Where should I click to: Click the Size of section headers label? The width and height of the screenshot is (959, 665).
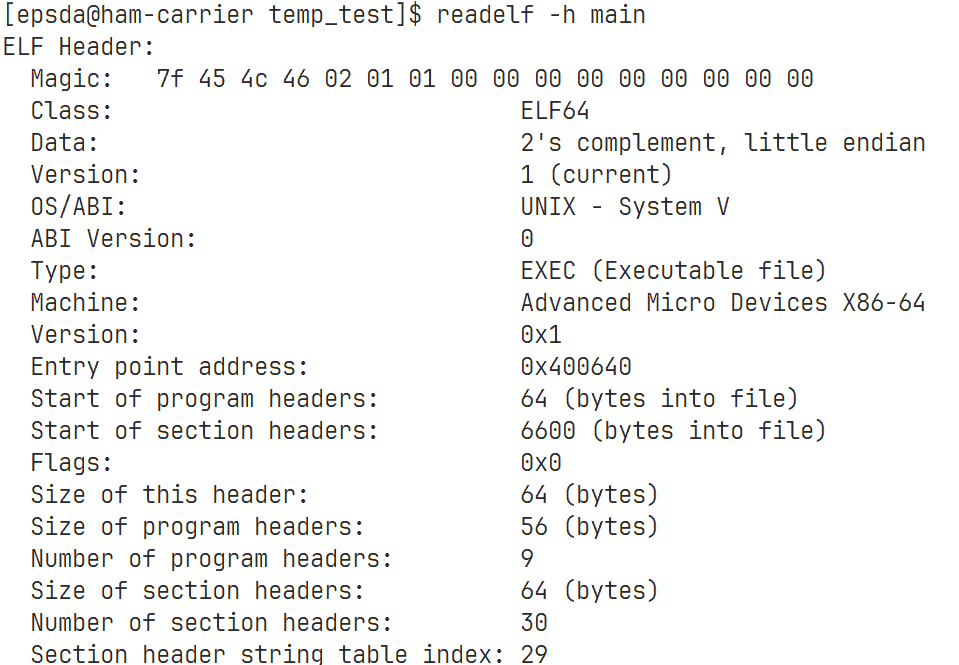(198, 590)
